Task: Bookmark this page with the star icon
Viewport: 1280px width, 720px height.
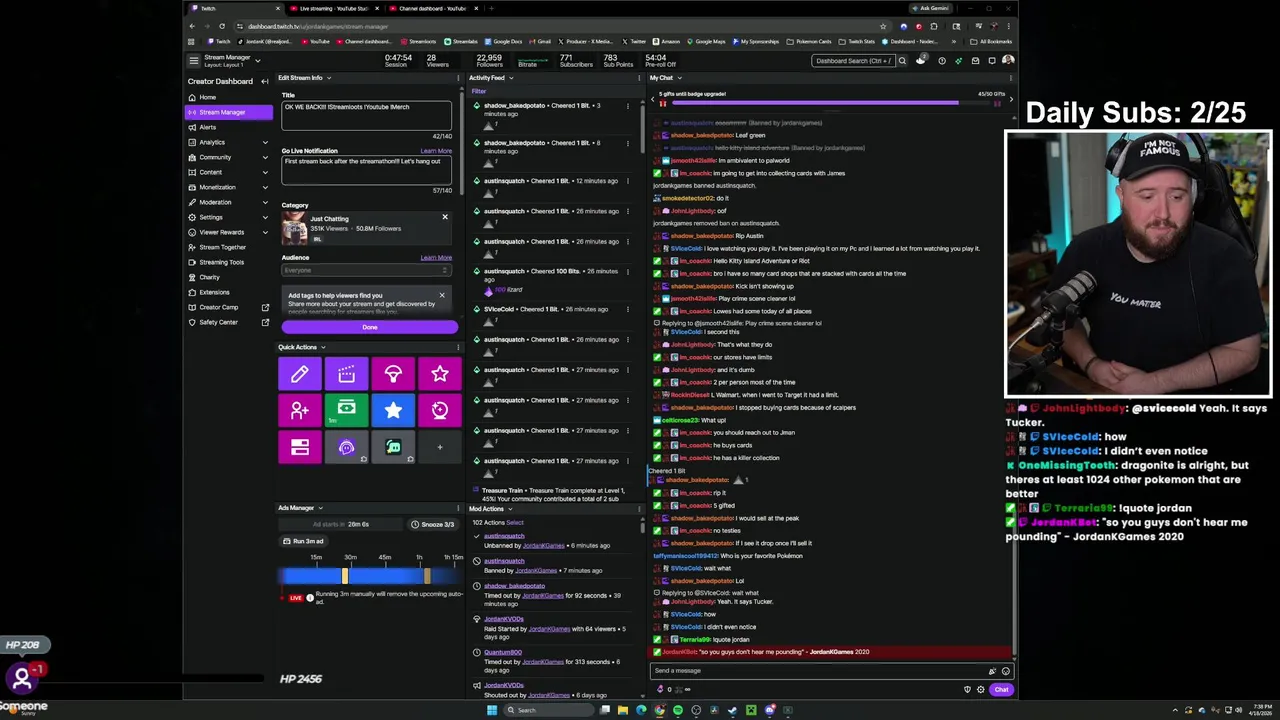Action: coord(882,26)
